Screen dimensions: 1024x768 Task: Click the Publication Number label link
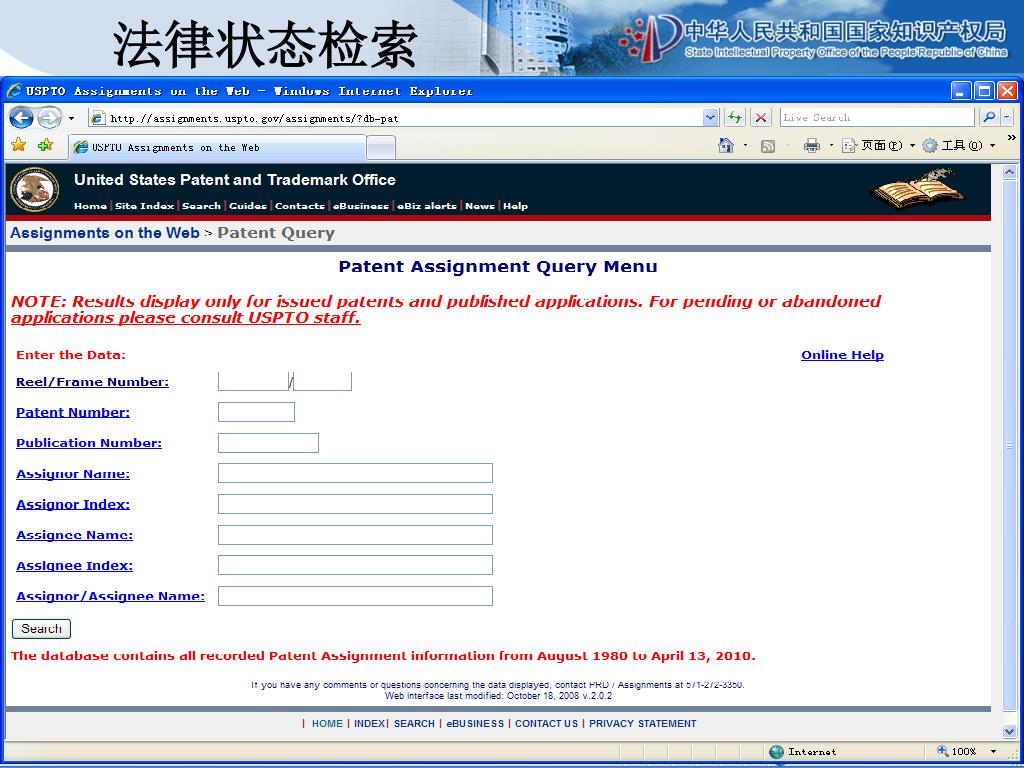click(89, 443)
